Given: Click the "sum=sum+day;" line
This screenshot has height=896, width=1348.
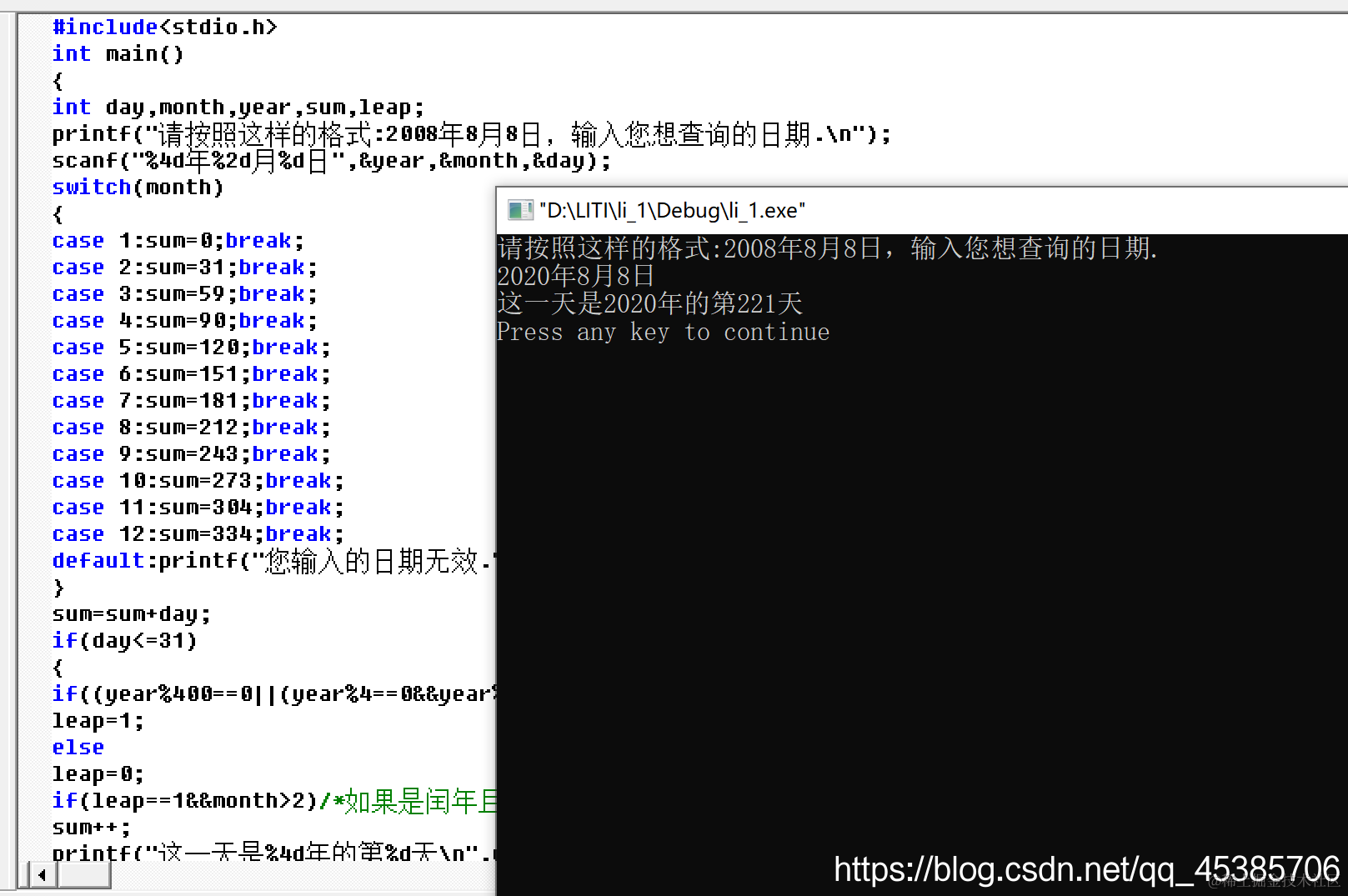Looking at the screenshot, I should click(131, 614).
